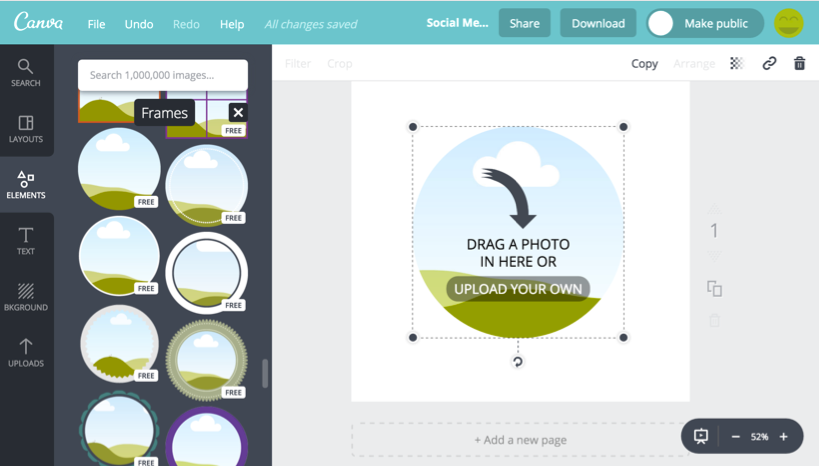
Task: Click Upload Your Own in frame
Action: pos(518,289)
